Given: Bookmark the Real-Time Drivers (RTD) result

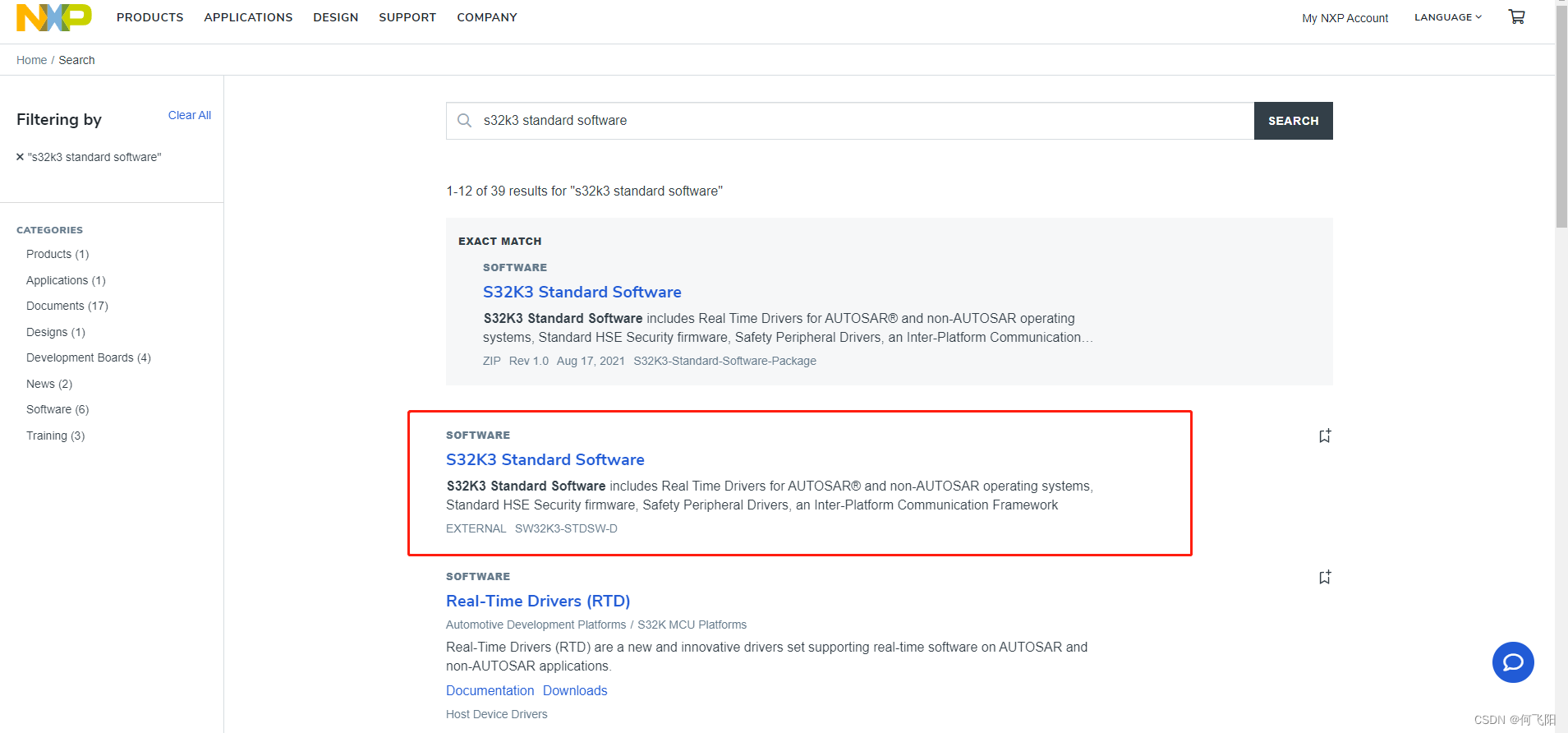Looking at the screenshot, I should 1325,577.
